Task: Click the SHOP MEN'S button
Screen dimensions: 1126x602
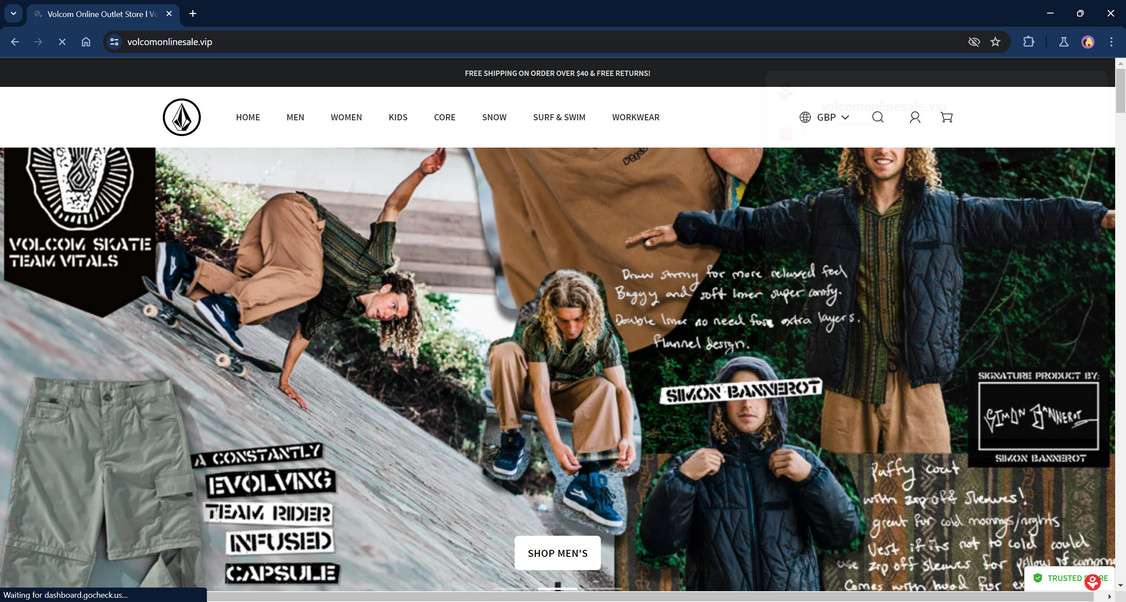Action: (x=557, y=552)
